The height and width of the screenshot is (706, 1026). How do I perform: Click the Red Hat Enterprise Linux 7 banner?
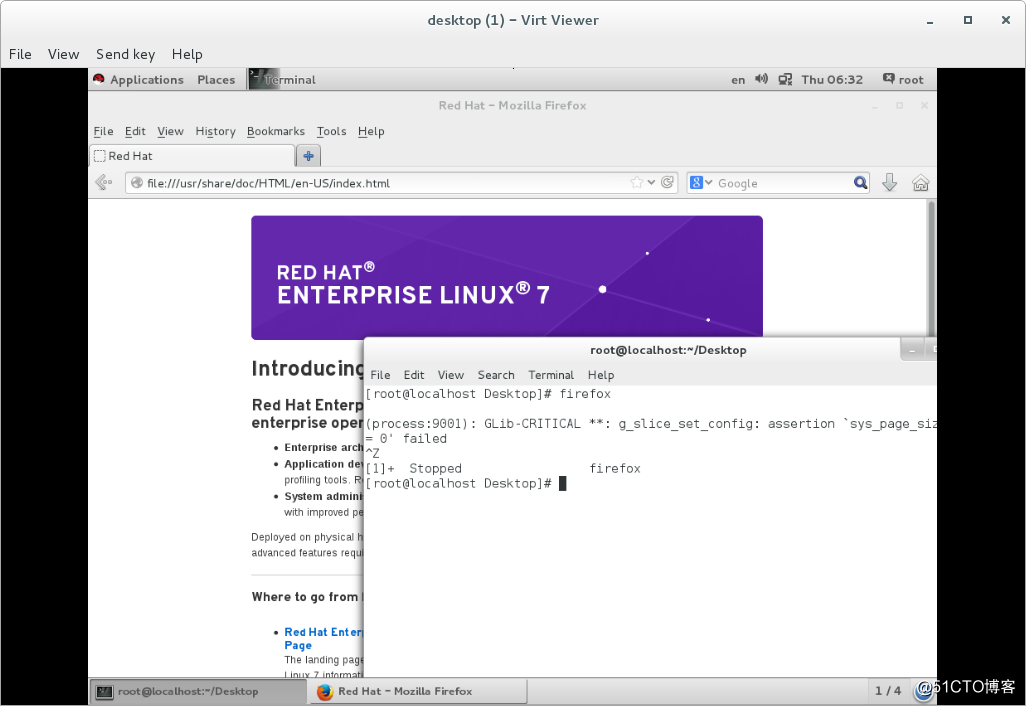tap(506, 277)
